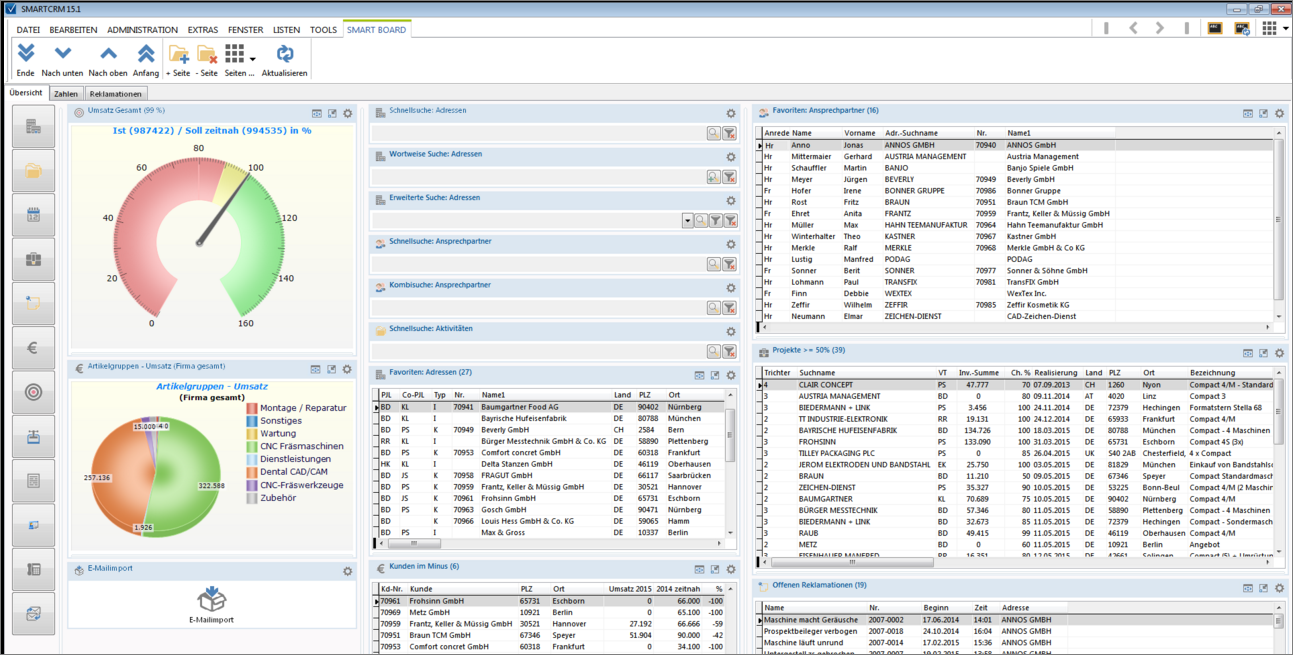Toggle the filter icon in Erweiterte Suche: Adressen
Image resolution: width=1293 pixels, height=655 pixels.
click(716, 219)
